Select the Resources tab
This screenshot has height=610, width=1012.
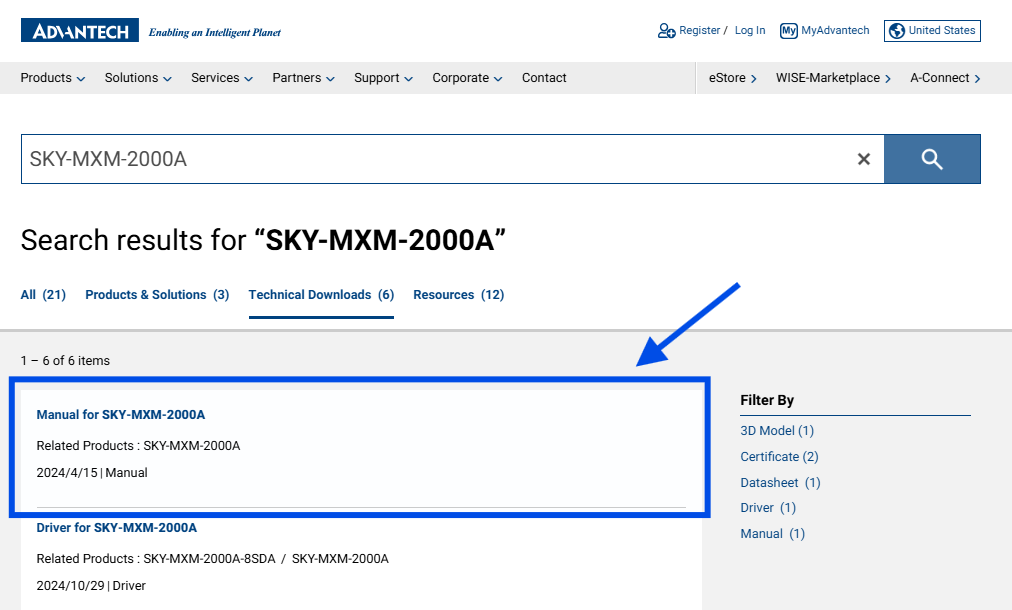click(x=458, y=295)
